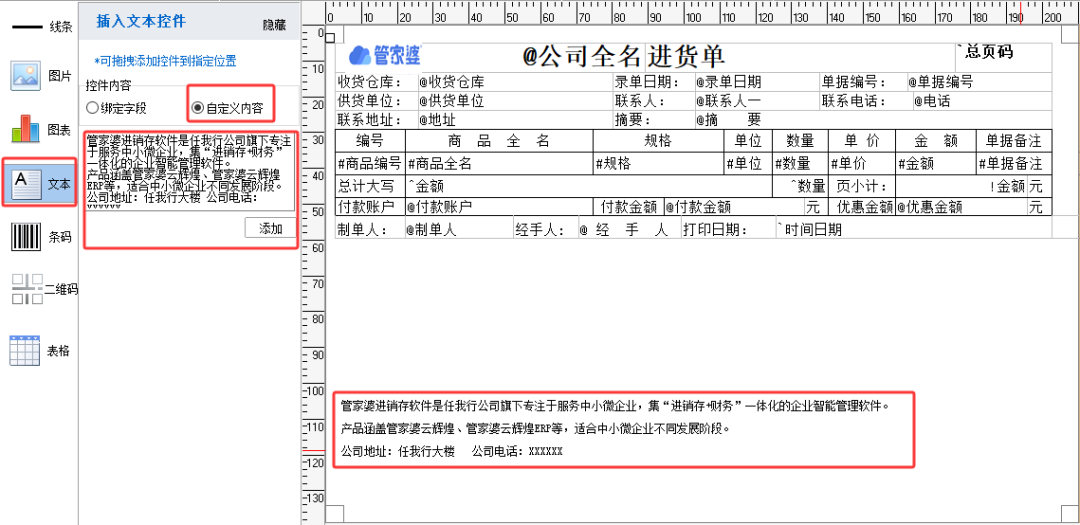Click the 单据编号 label
Image resolution: width=1080 pixels, height=525 pixels.
(853, 82)
